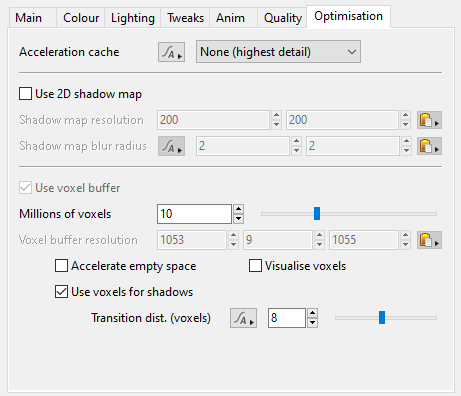
Task: Switch to the Lighting tab
Action: coord(133,18)
